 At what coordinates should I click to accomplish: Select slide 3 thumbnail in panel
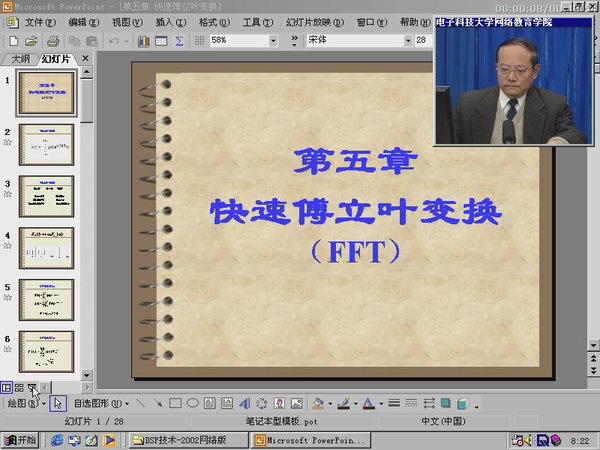47,196
